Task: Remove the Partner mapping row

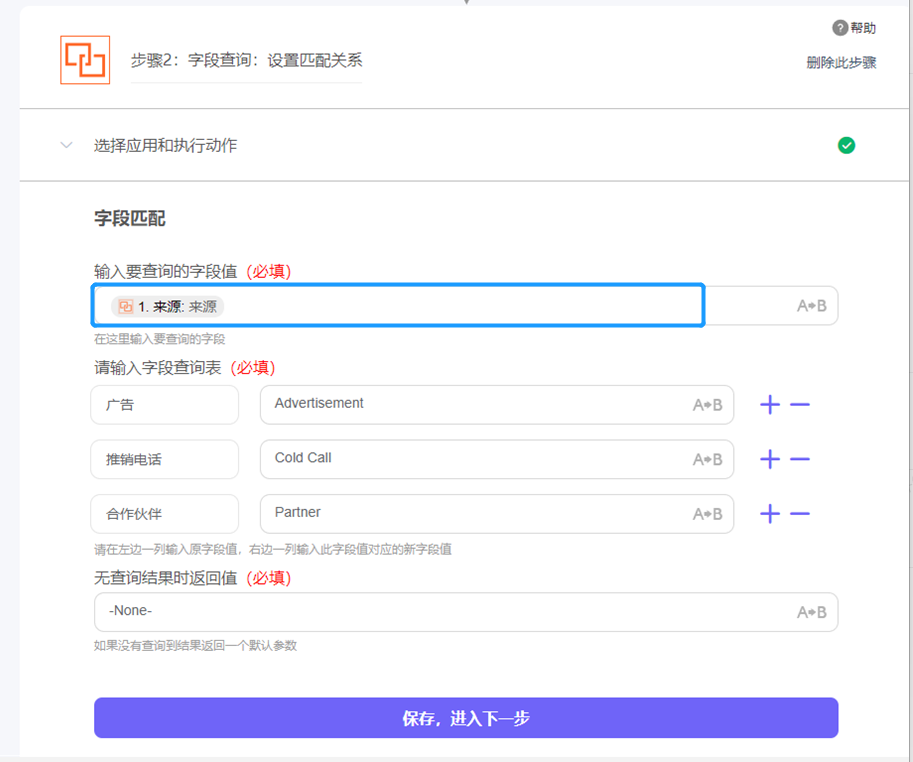Action: pyautogui.click(x=800, y=514)
